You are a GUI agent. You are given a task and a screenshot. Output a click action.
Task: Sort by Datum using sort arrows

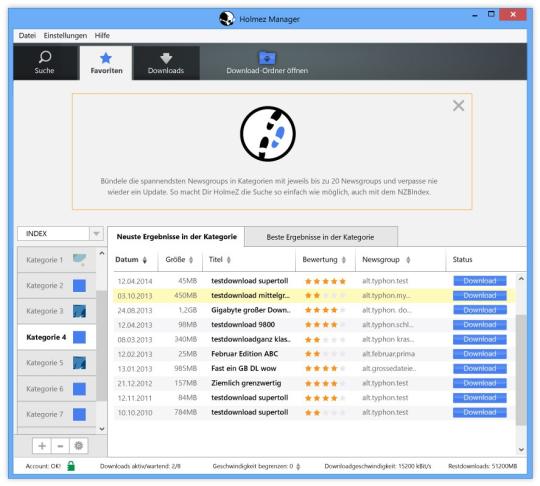click(145, 260)
